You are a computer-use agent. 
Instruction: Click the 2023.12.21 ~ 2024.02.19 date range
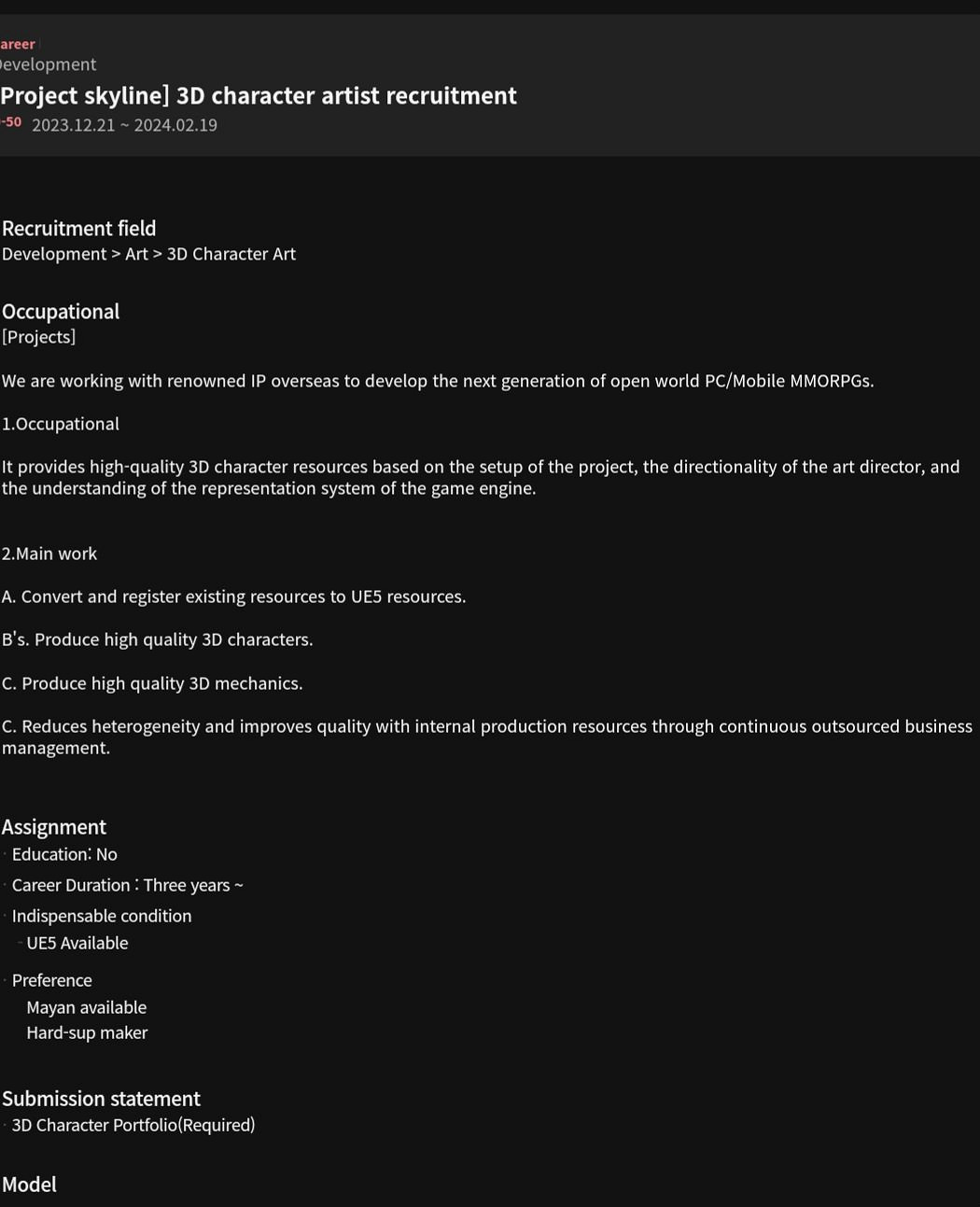pyautogui.click(x=124, y=125)
